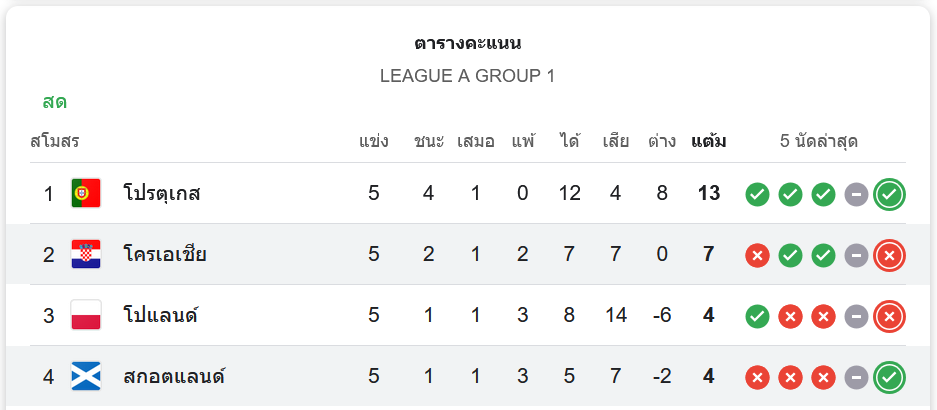Click Scotland's latest win icon, circled
Screen dimensions: 937x410
click(889, 378)
